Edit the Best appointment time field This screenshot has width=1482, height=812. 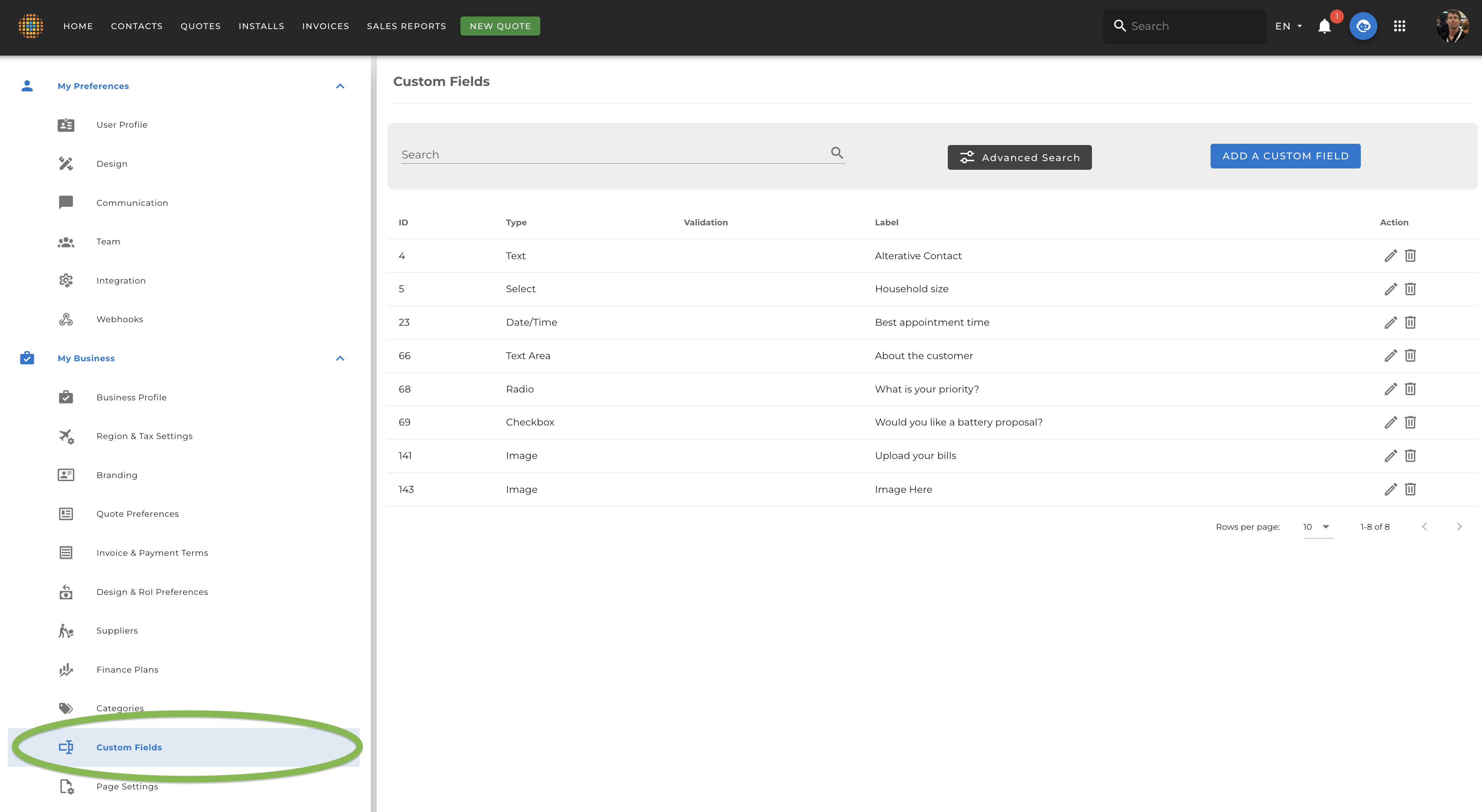point(1390,322)
